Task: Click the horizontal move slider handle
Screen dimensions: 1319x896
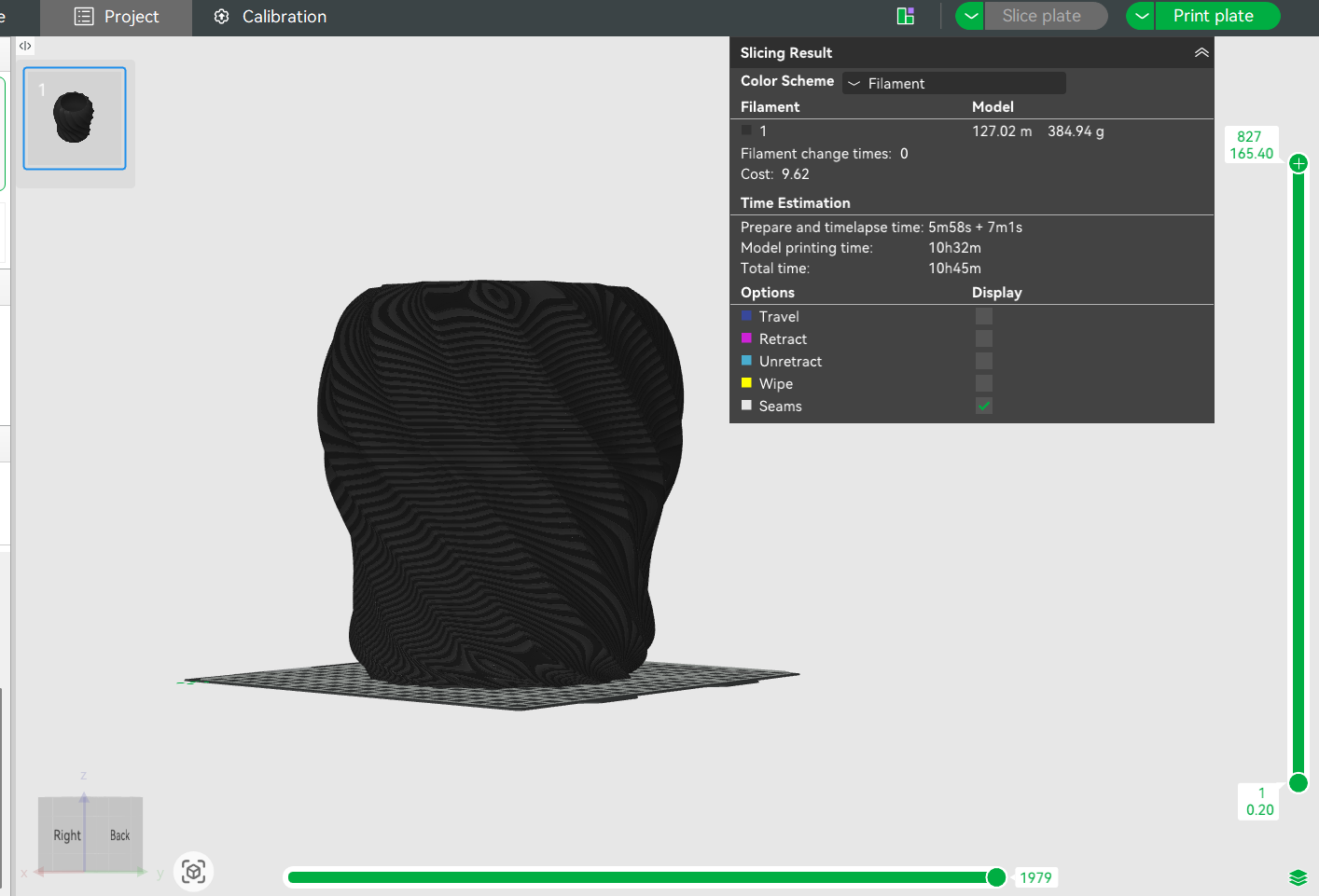Action: [x=996, y=877]
